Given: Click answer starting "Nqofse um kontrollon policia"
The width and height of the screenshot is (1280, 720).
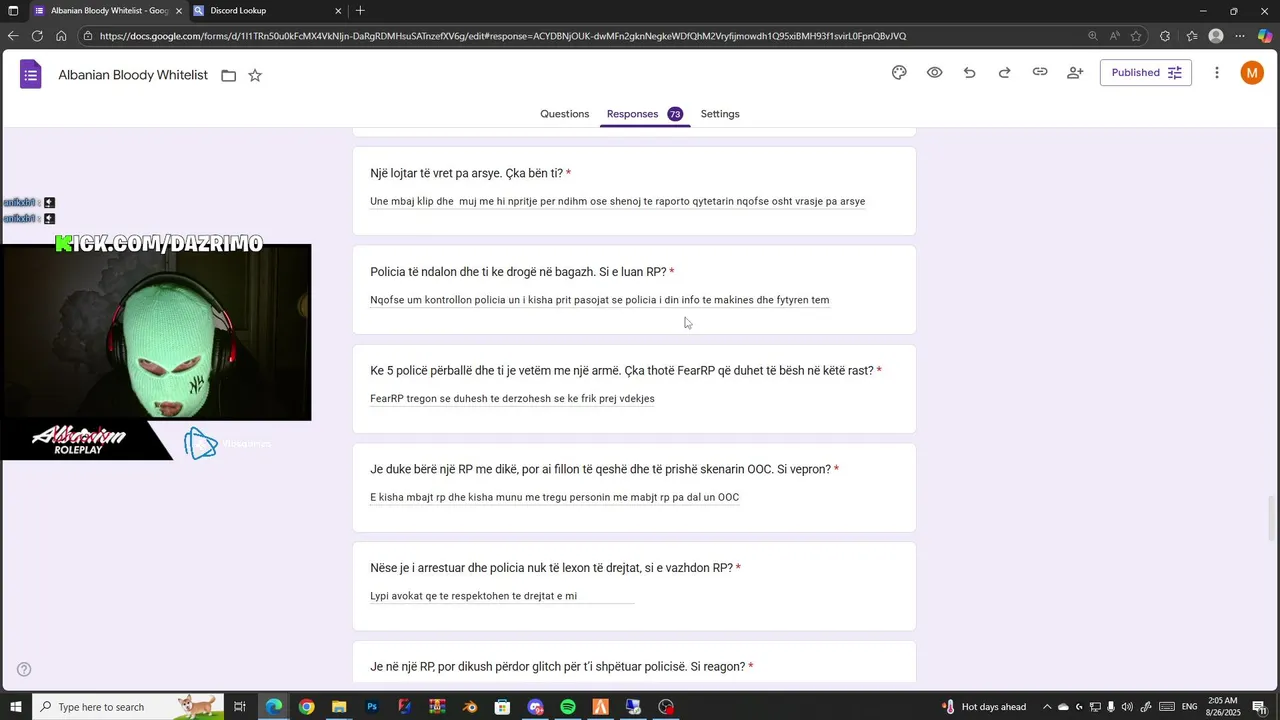Looking at the screenshot, I should click(600, 300).
